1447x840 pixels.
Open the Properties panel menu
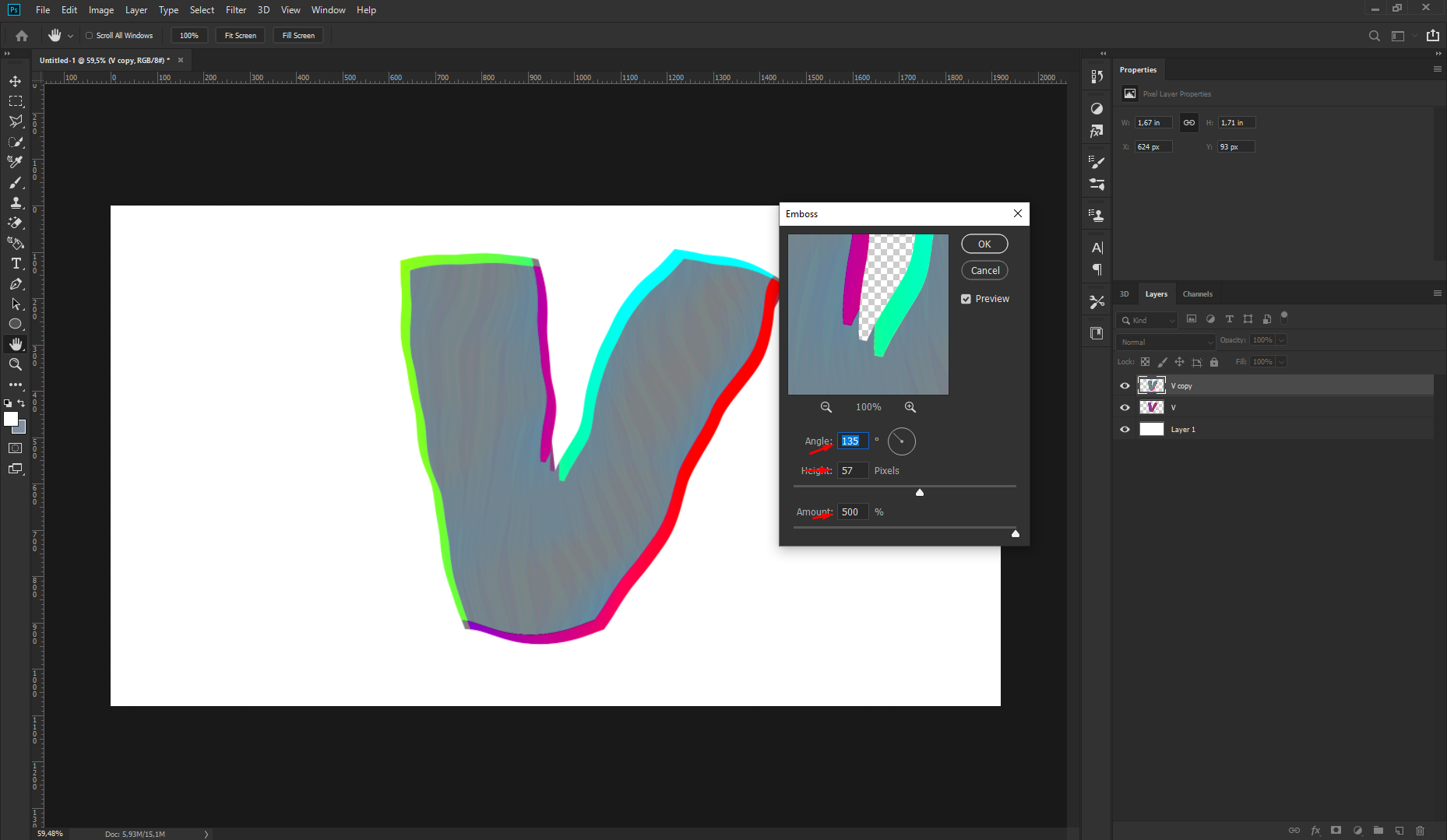[x=1438, y=69]
